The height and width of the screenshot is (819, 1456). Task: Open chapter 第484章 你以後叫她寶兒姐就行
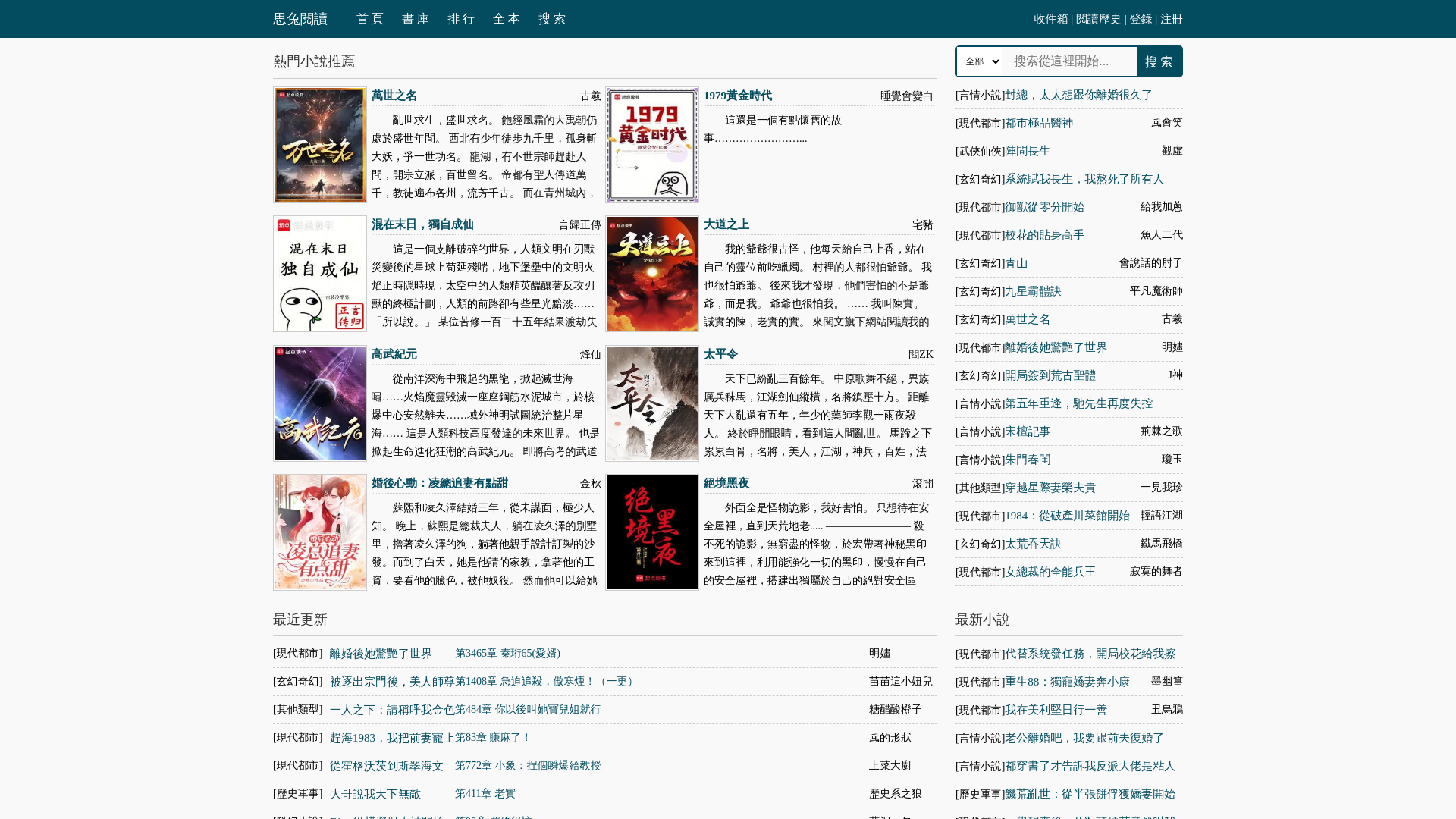click(x=528, y=710)
